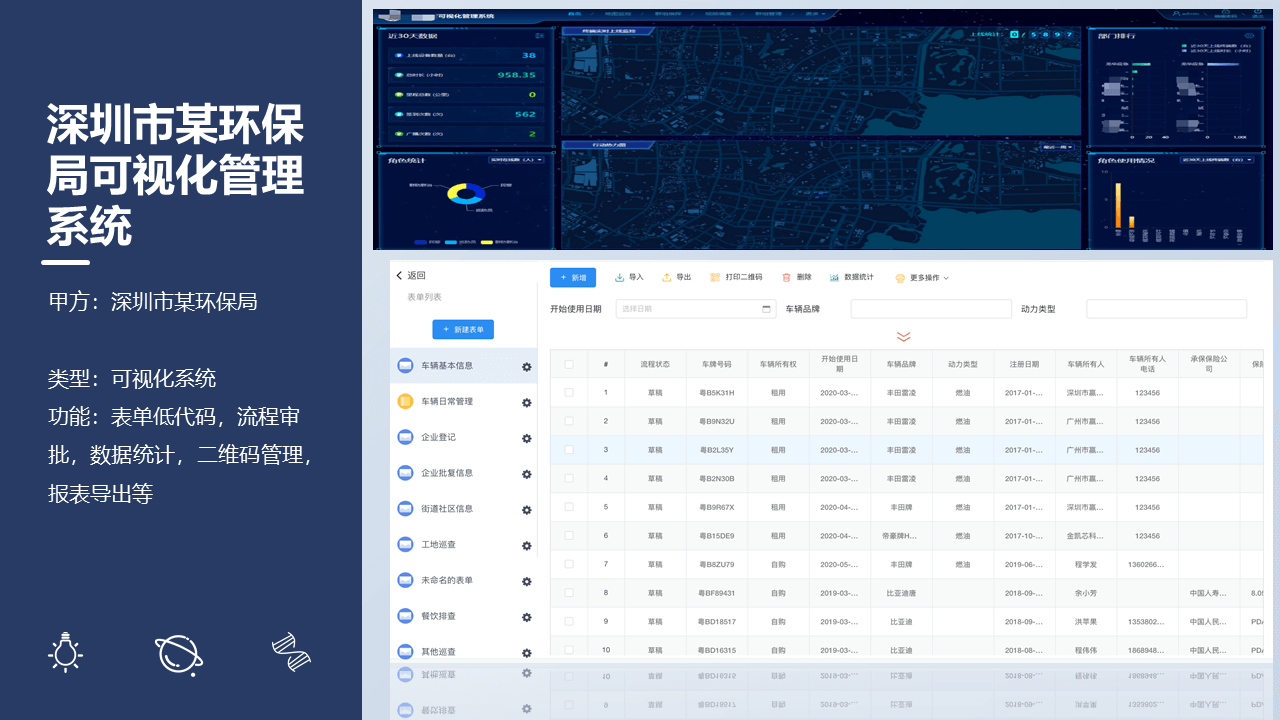This screenshot has width=1280, height=720.
Task: Open 角色使用情况 dropdown in dashboard
Action: (x=1217, y=159)
